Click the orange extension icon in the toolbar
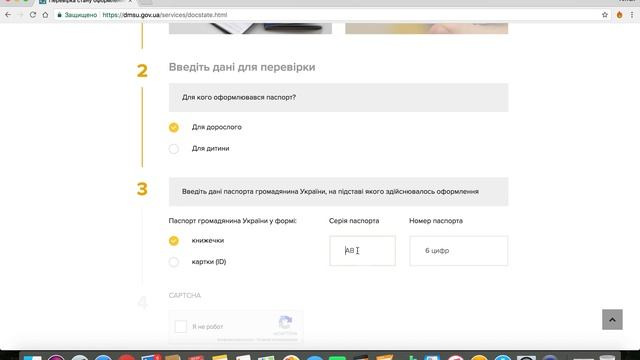The width and height of the screenshot is (640, 360). 620,15
